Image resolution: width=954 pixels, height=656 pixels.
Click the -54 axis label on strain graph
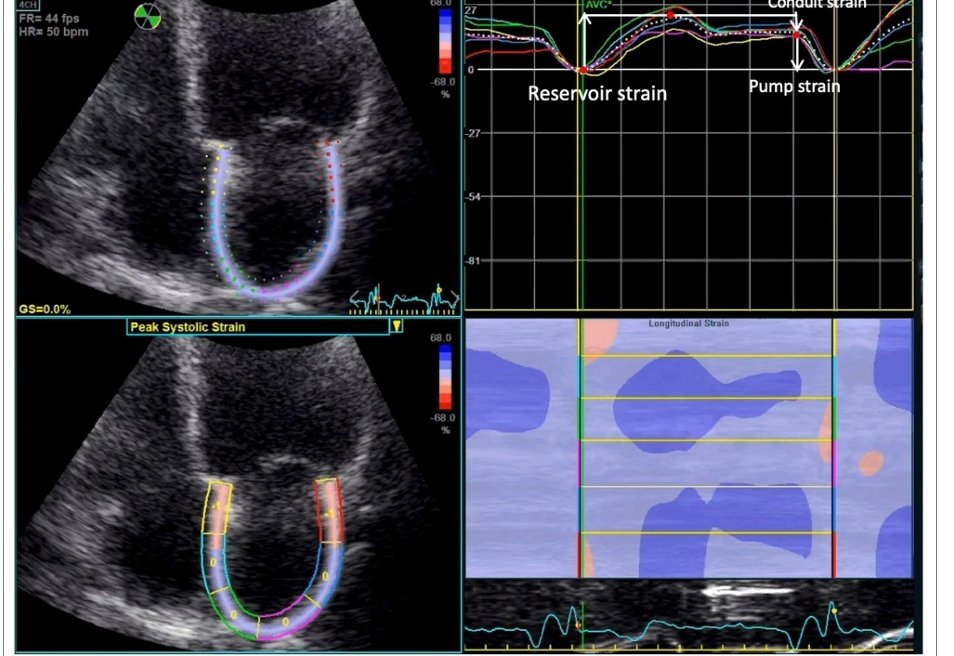475,197
